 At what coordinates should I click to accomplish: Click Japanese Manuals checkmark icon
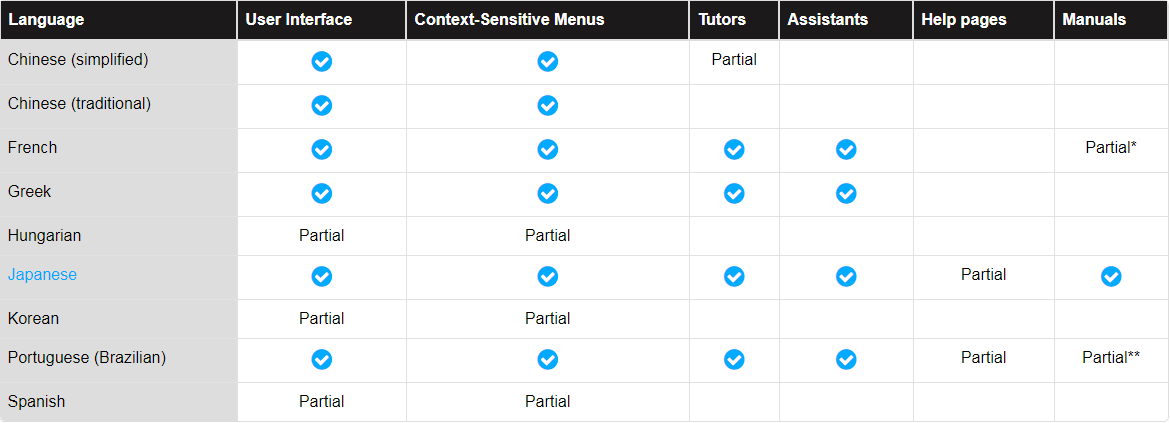(1111, 277)
